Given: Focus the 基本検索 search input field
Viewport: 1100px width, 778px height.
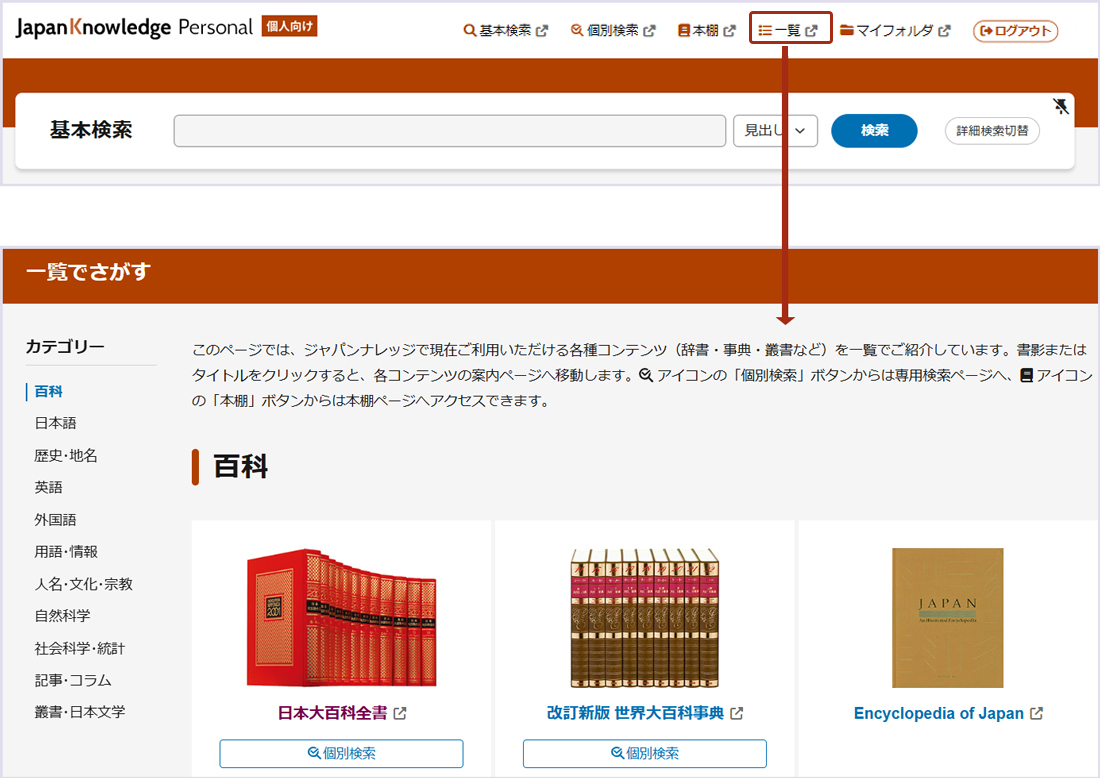Looking at the screenshot, I should coord(450,130).
